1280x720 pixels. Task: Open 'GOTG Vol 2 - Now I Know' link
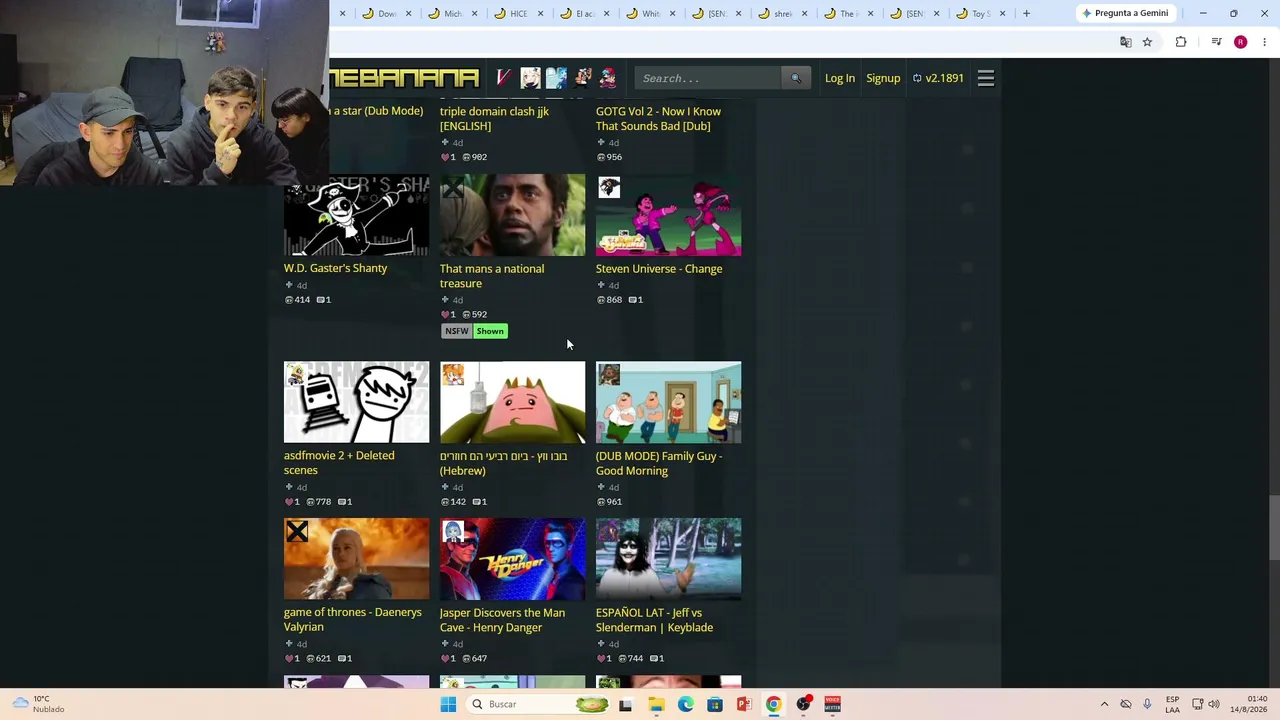(x=658, y=119)
